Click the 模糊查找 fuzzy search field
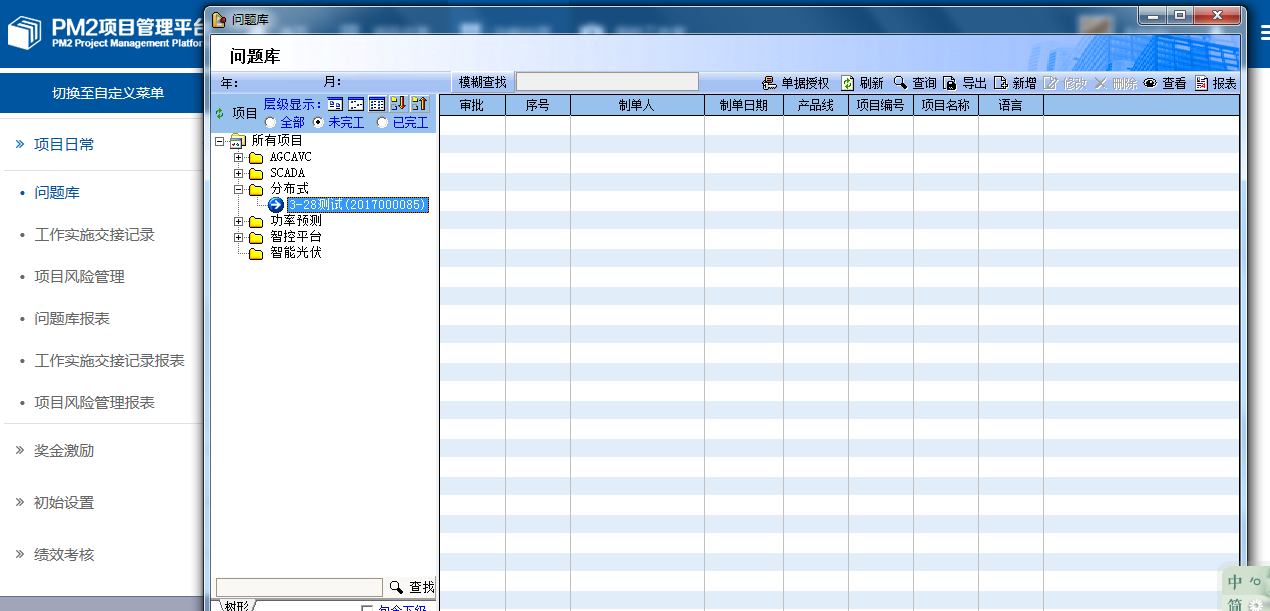1270x611 pixels. 606,82
